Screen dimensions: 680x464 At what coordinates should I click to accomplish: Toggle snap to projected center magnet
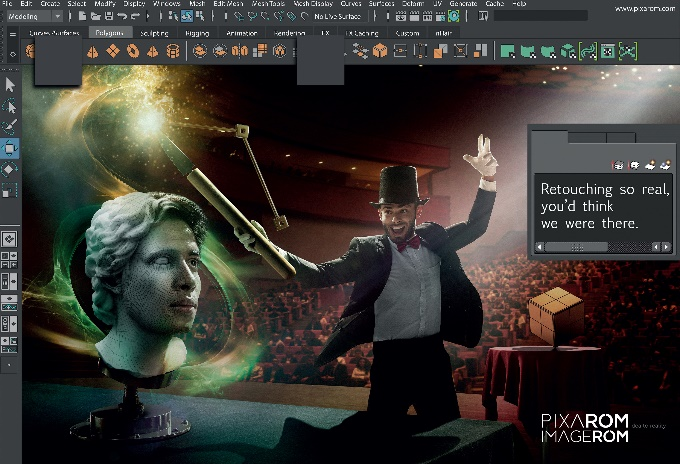278,16
